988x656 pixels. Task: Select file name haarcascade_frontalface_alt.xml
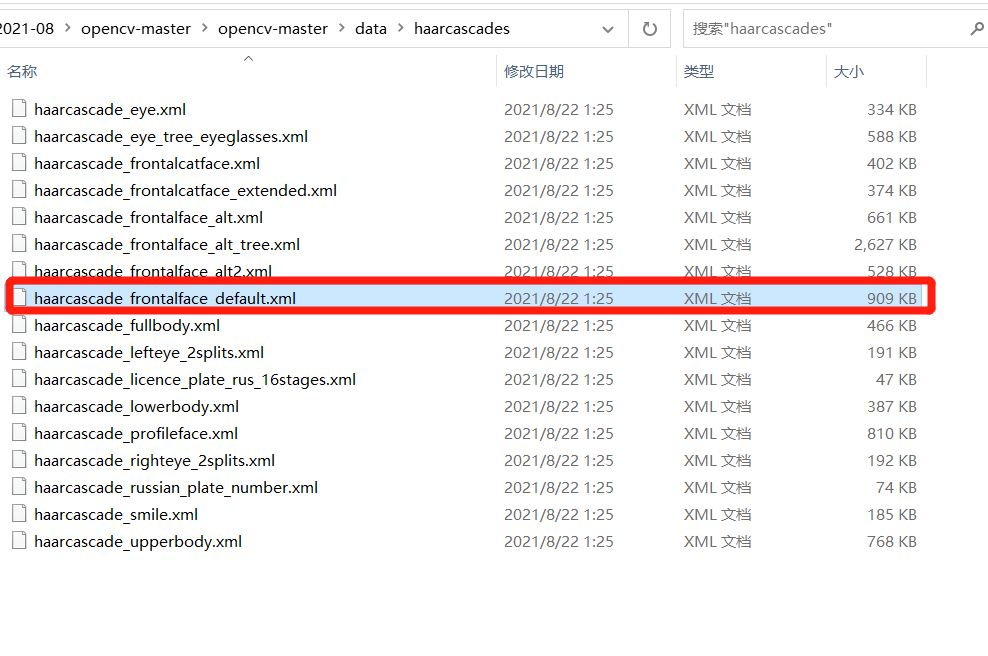[x=149, y=218]
